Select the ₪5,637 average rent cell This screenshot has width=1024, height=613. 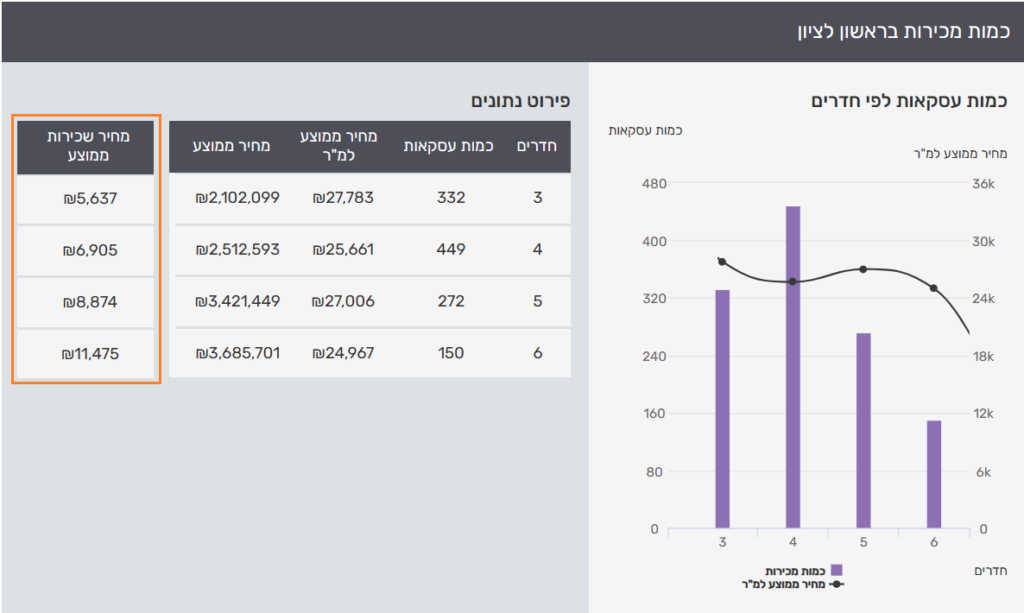(x=87, y=198)
